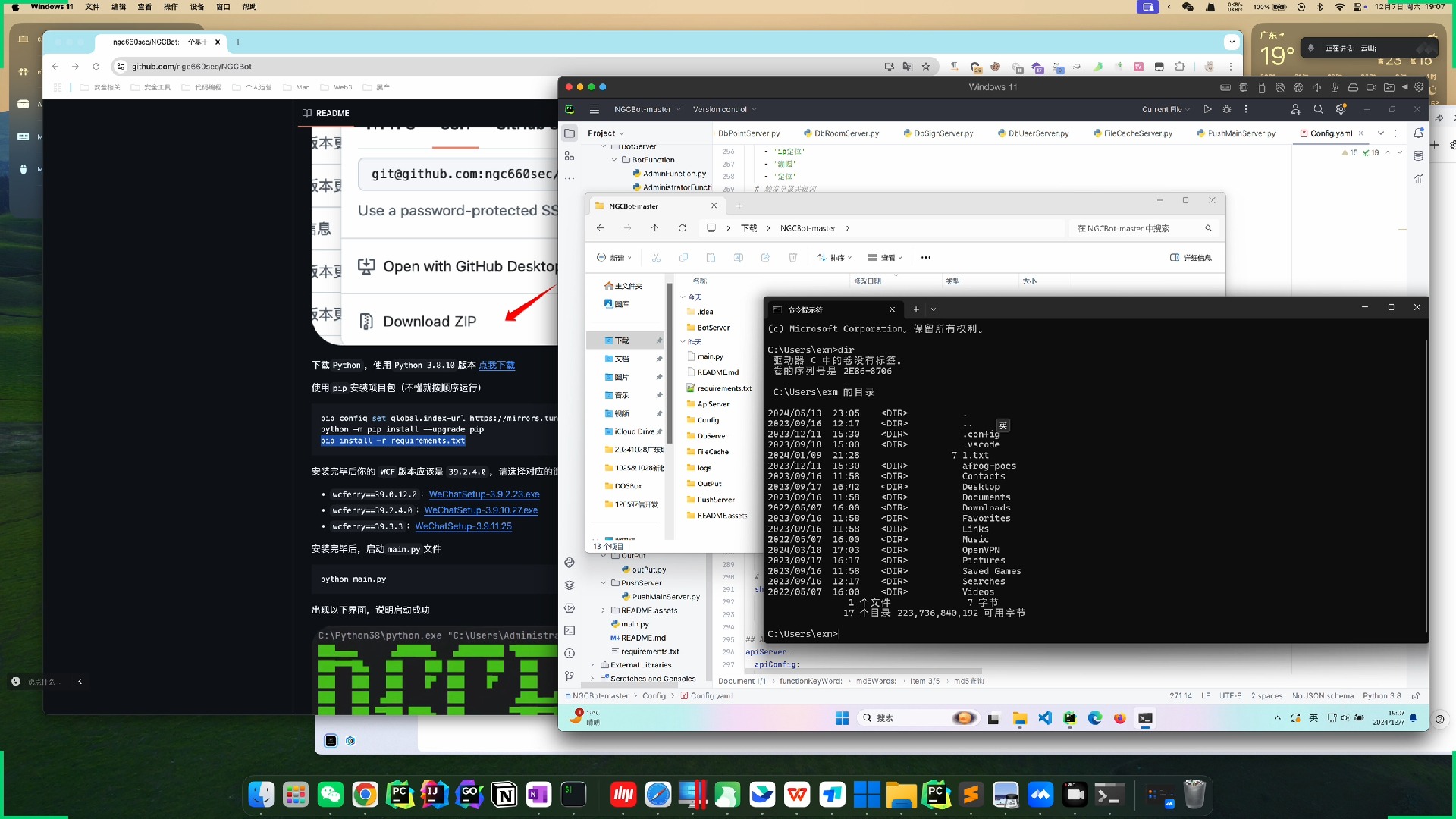The width and height of the screenshot is (1456, 819).
Task: Open the View dropdown in File Explorer
Action: [885, 258]
